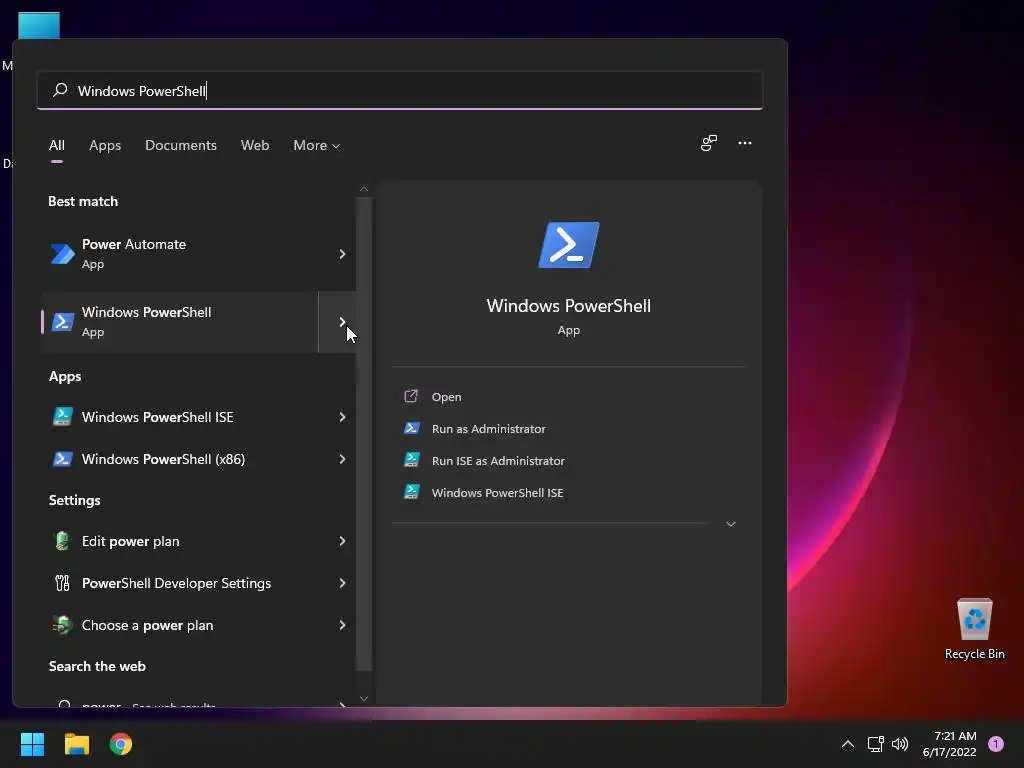Click the results scroll up arrow
1024x768 pixels.
pos(364,189)
